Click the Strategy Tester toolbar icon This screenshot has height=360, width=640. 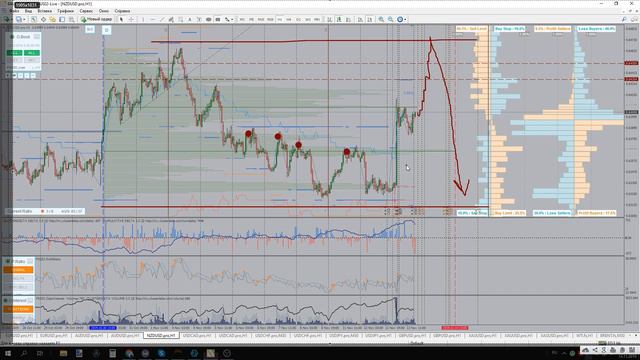pyautogui.click(x=71, y=19)
